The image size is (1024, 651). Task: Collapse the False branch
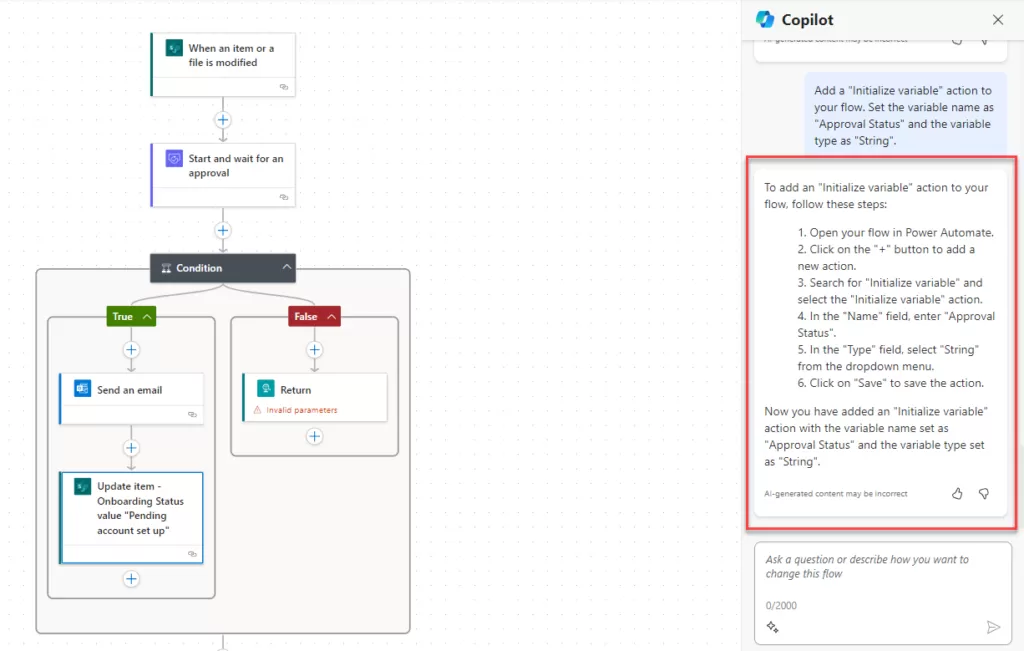[332, 317]
